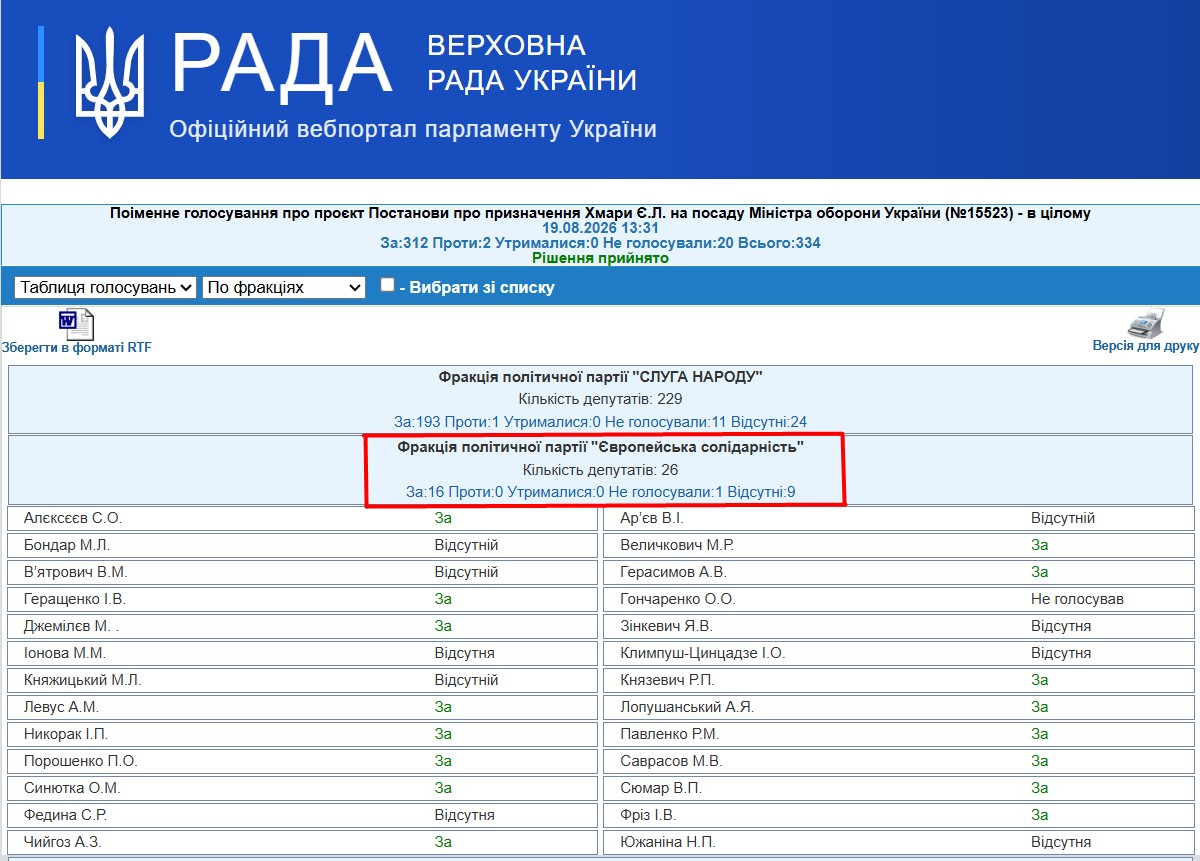Click the name Бондар М.Л.
Image resolution: width=1200 pixels, height=861 pixels.
[67, 545]
